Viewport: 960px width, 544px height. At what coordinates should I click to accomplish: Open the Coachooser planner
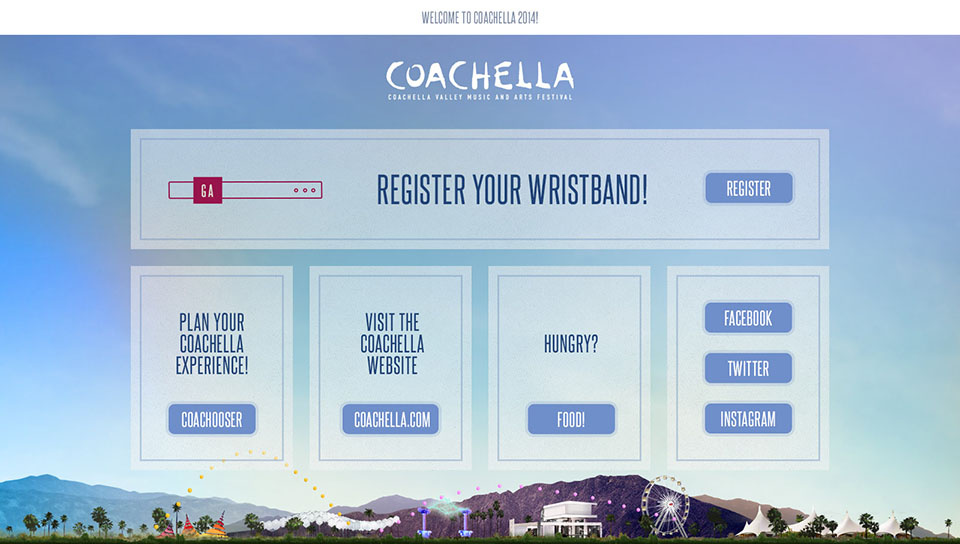(x=212, y=419)
